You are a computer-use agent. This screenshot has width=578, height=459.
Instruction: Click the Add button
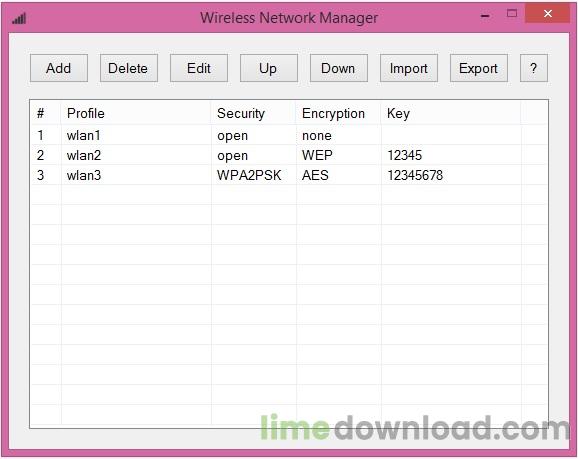(59, 68)
